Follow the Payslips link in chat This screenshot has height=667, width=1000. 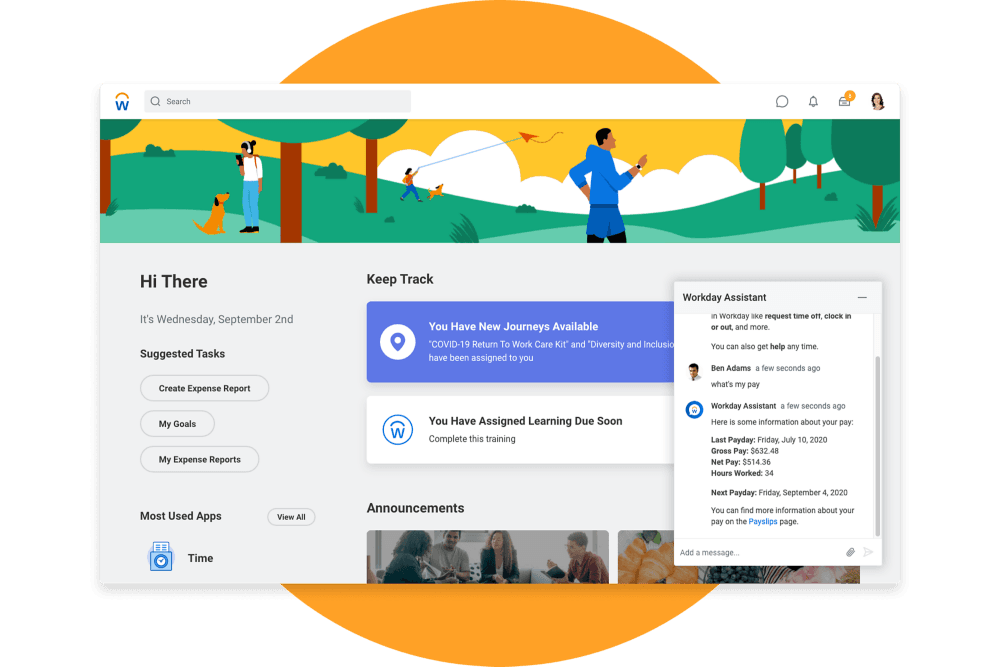[x=763, y=522]
